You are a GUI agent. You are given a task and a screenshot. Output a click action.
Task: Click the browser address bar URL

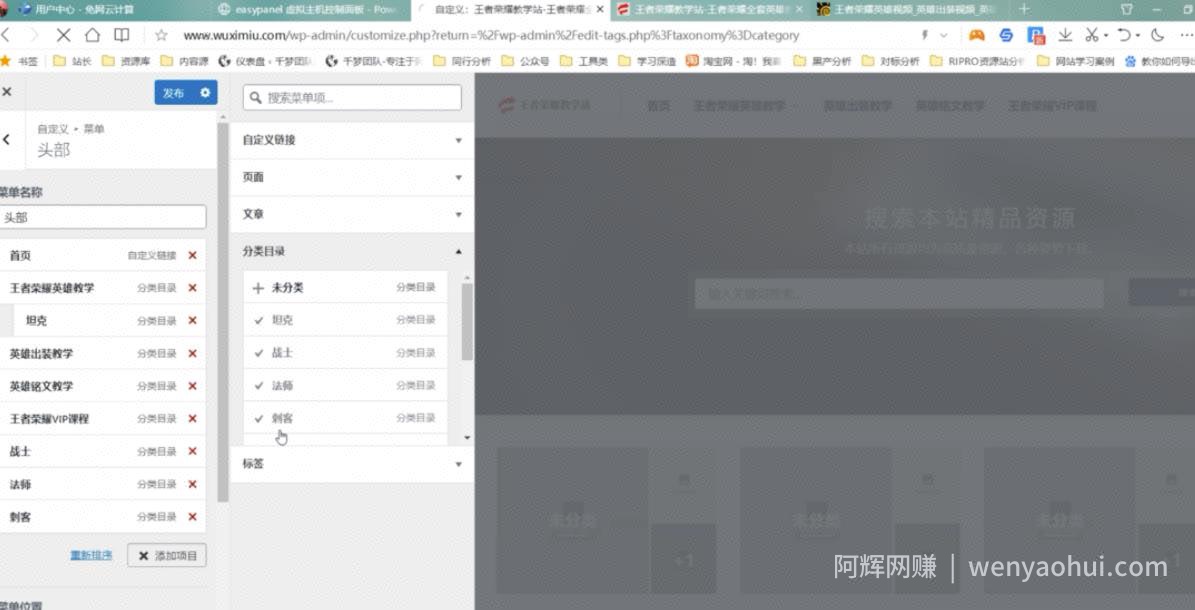coord(491,35)
